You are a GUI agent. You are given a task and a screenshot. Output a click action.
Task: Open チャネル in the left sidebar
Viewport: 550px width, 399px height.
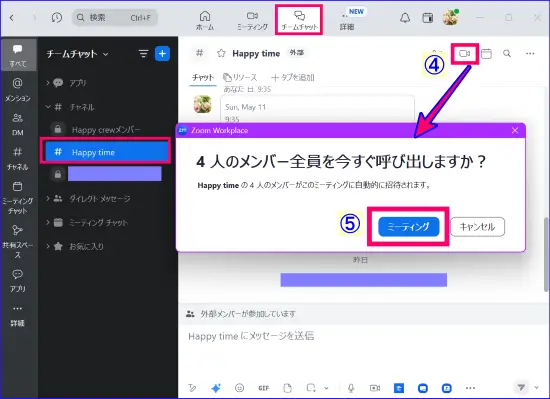pyautogui.click(x=18, y=158)
